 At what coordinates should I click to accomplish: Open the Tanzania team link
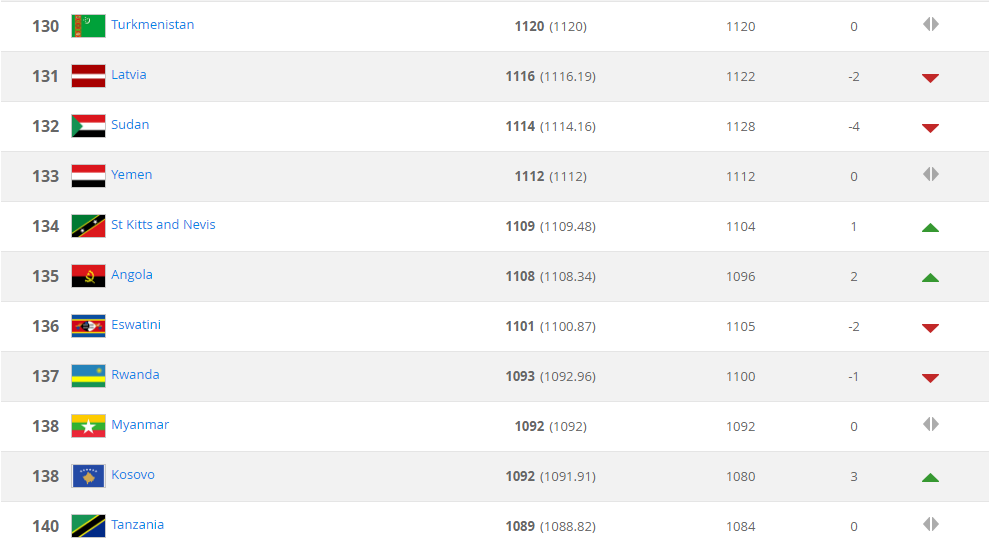pyautogui.click(x=137, y=525)
